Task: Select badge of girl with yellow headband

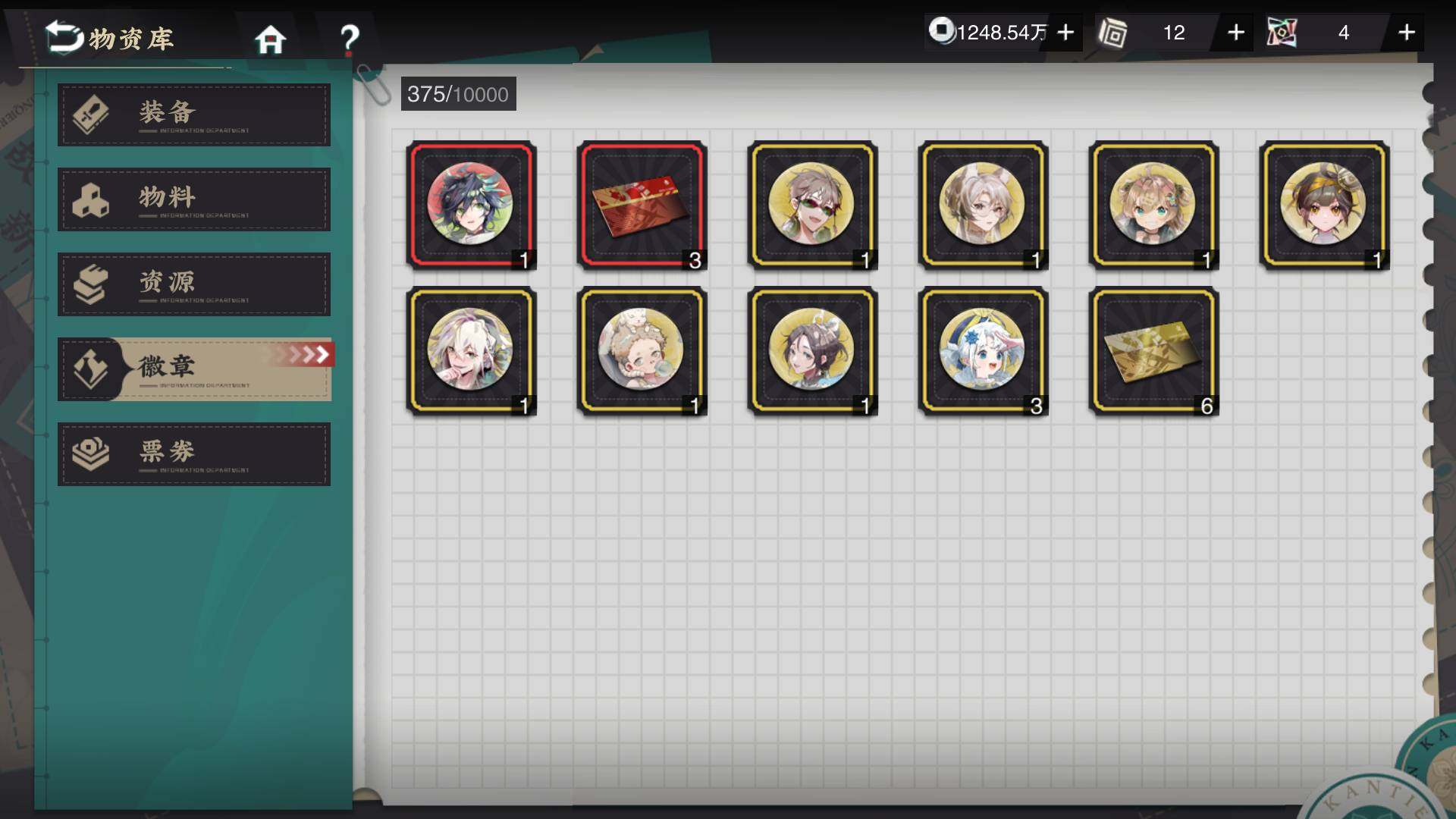Action: point(1324,206)
